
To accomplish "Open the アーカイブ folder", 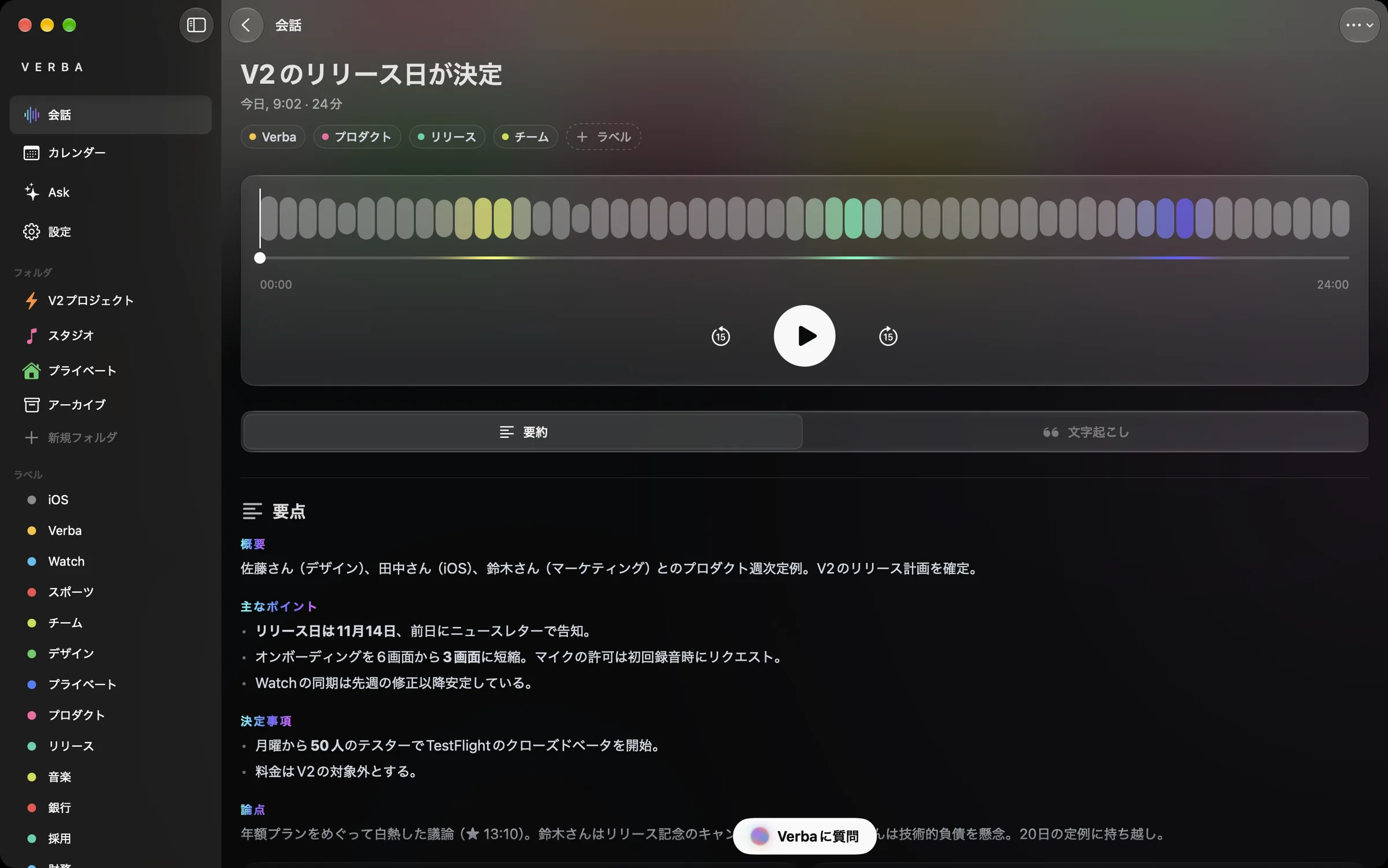I will coord(110,404).
